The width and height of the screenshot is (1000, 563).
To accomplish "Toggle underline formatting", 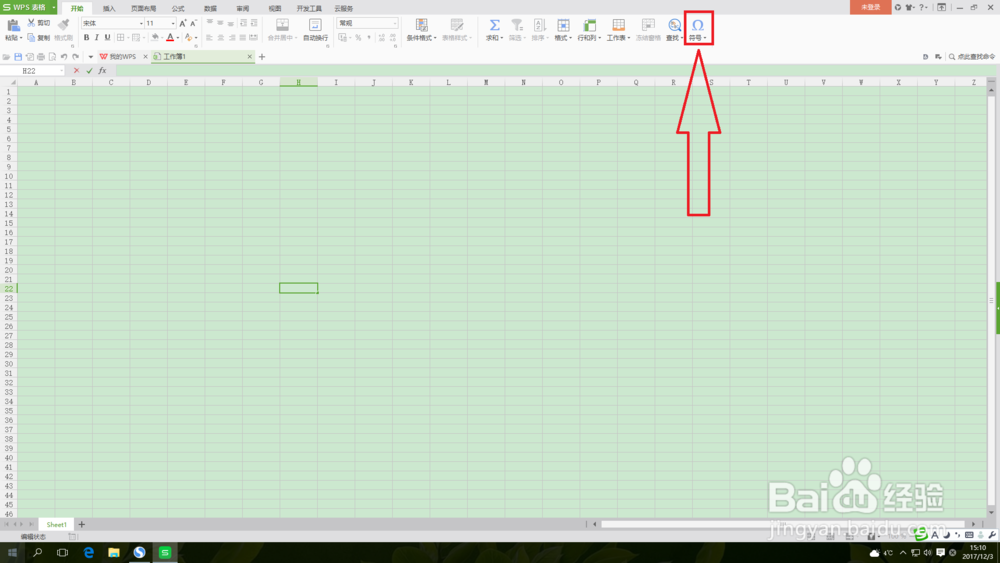I will (107, 38).
